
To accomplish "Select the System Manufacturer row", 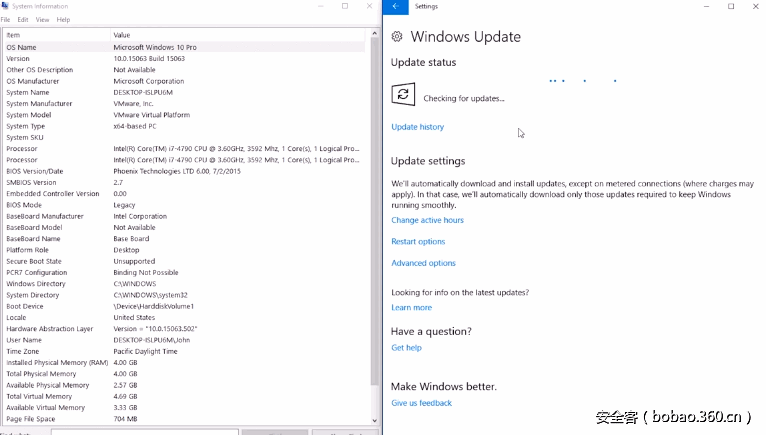I will tap(185, 104).
